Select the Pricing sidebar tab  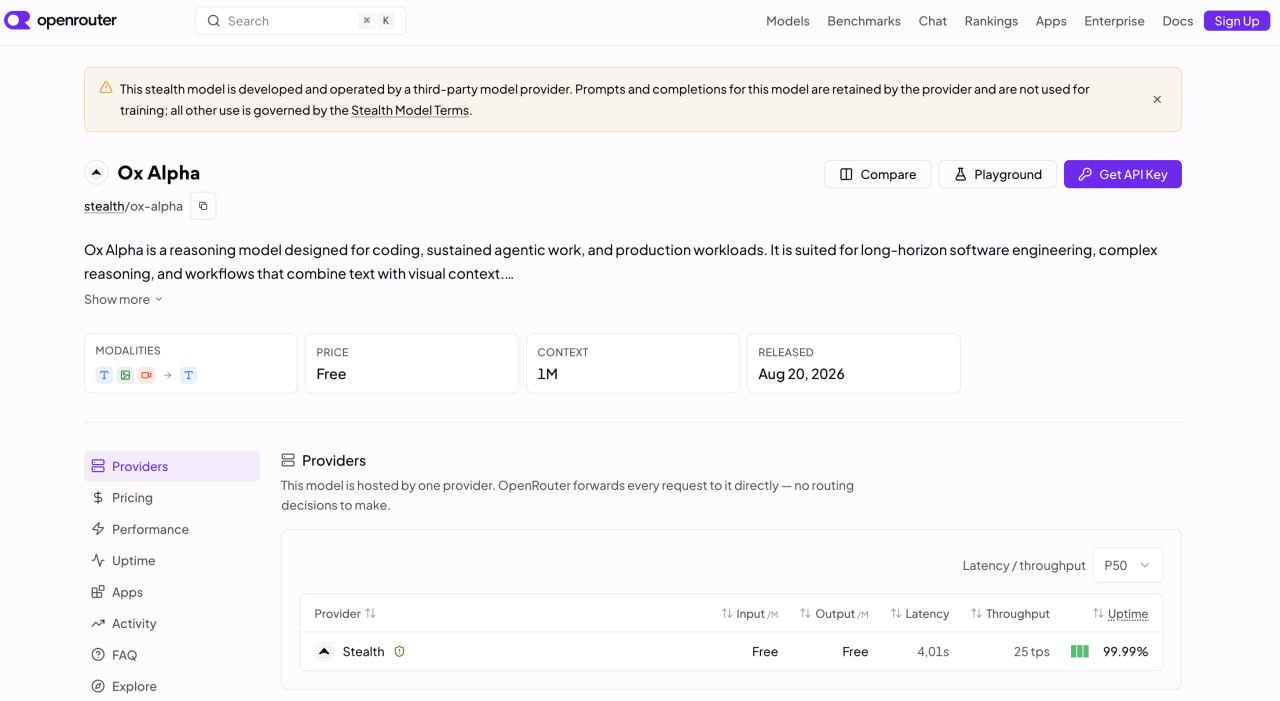click(x=172, y=498)
